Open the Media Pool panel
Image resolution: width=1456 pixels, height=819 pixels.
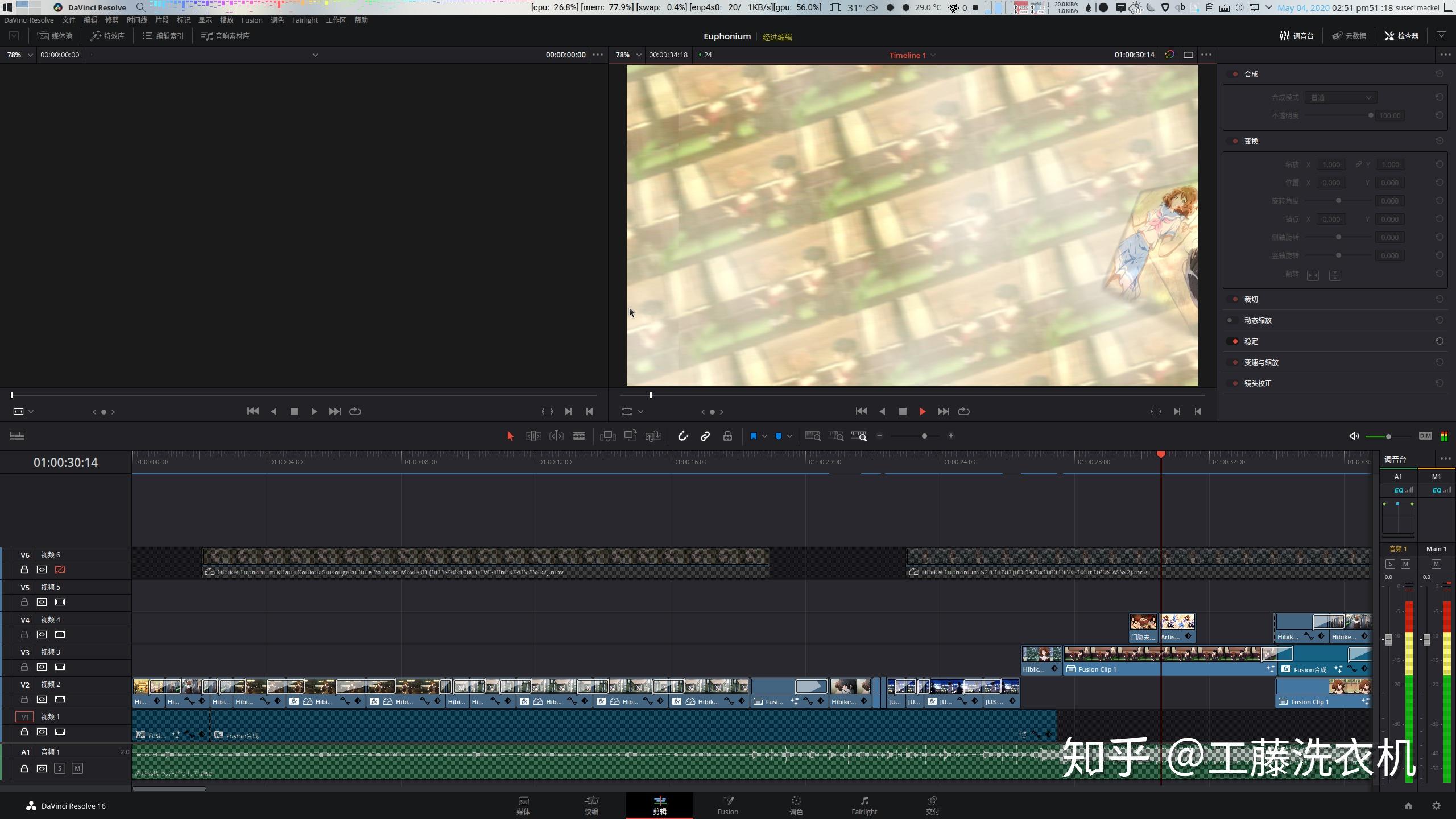click(55, 36)
